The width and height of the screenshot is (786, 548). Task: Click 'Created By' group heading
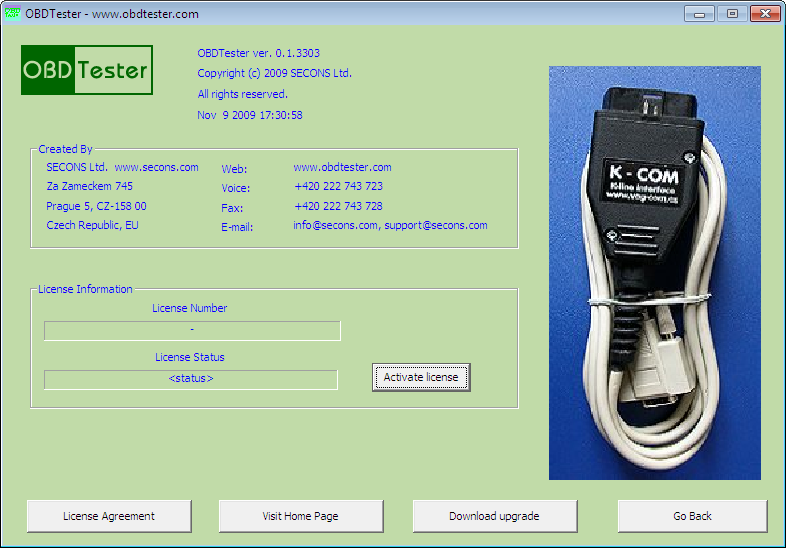click(65, 149)
